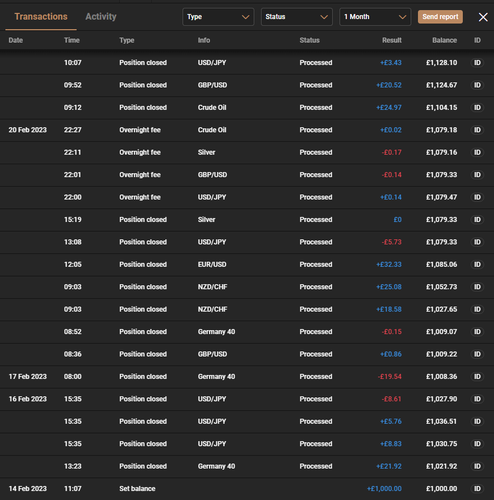Click the Date column header
Viewport: 494px width, 500px height.
point(16,40)
